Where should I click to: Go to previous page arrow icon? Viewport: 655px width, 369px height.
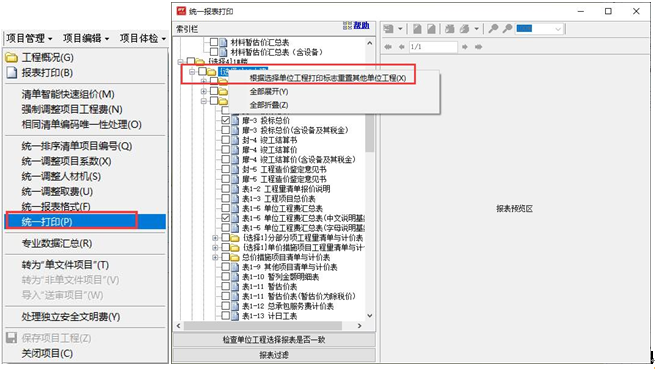[x=401, y=47]
